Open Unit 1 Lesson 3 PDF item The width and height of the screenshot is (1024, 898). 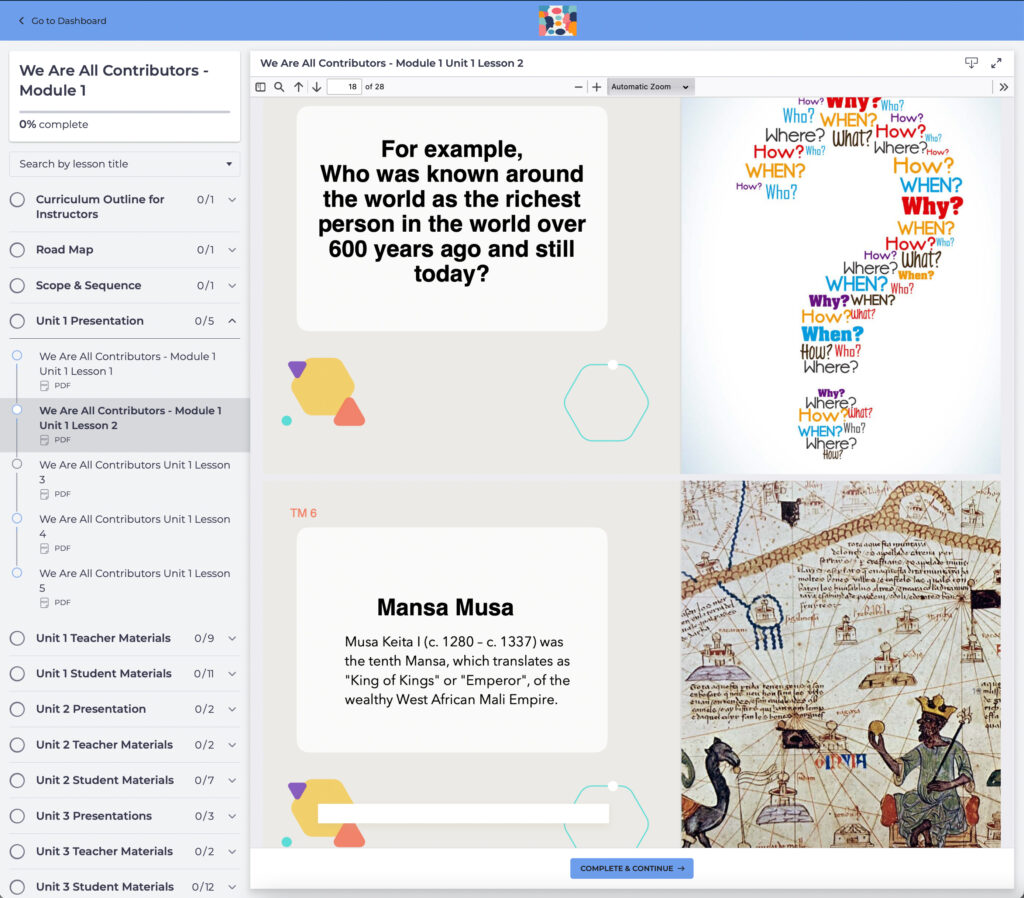pyautogui.click(x=134, y=472)
